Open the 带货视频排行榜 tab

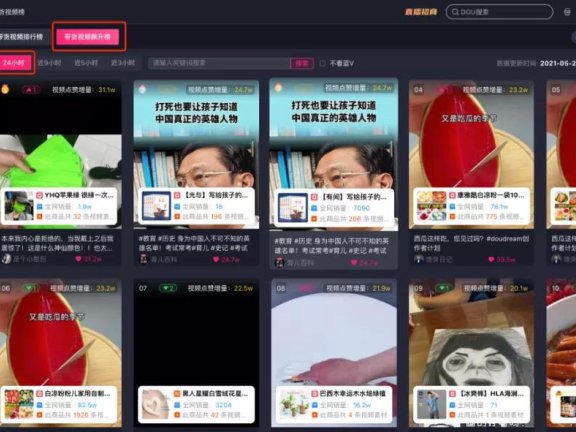tap(22, 37)
